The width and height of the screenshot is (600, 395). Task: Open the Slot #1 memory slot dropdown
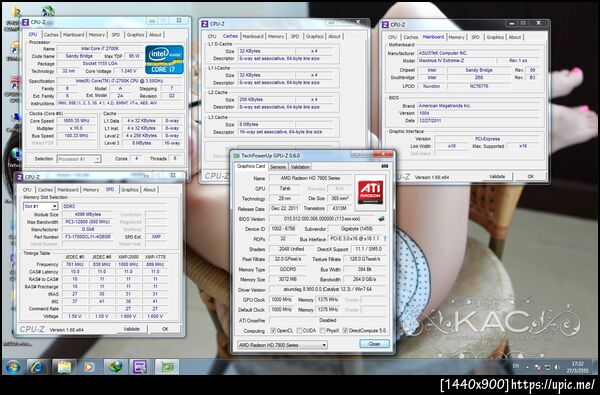(x=41, y=206)
